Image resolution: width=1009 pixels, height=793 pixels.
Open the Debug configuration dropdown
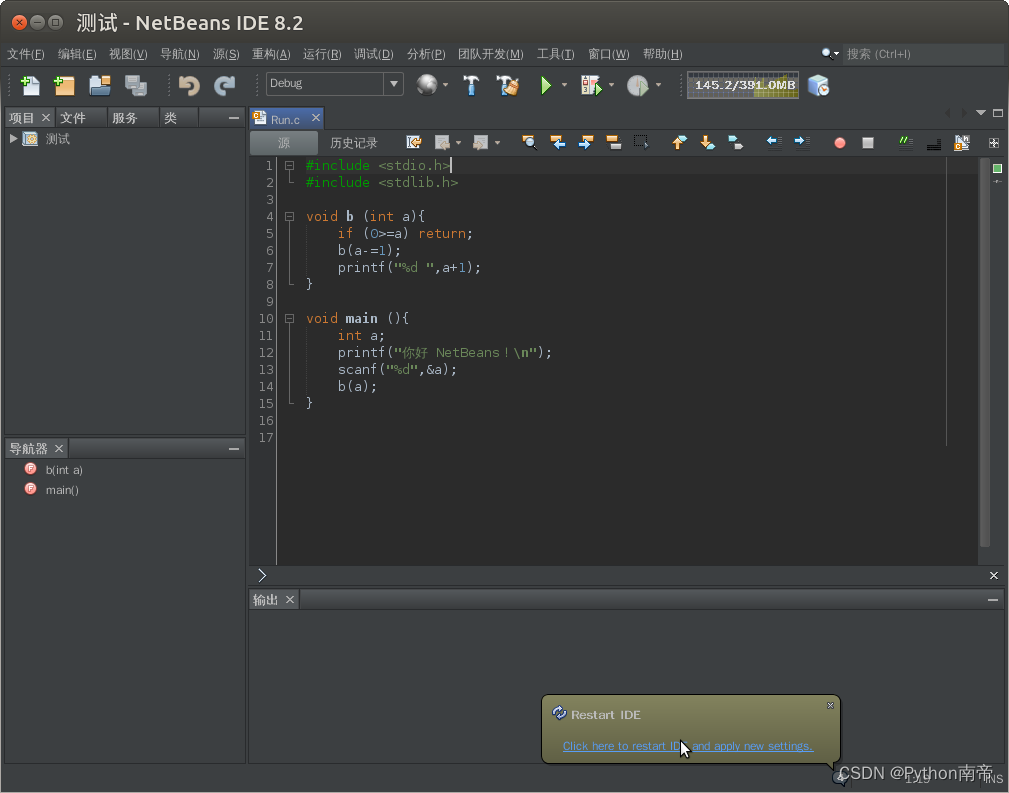coord(393,84)
